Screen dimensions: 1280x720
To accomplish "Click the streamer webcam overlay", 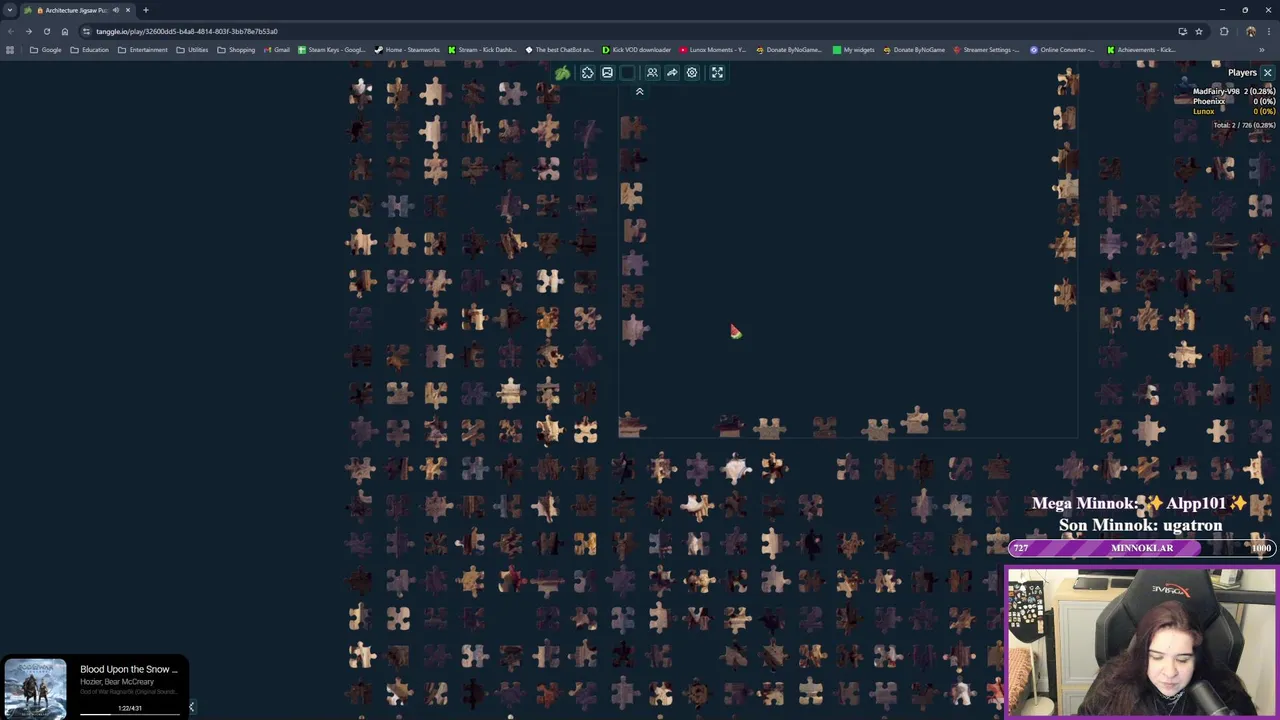I will [x=1141, y=643].
